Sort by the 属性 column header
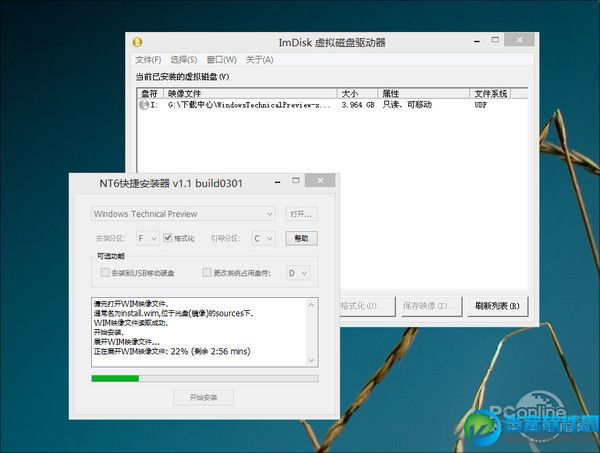The image size is (600, 453). point(424,93)
